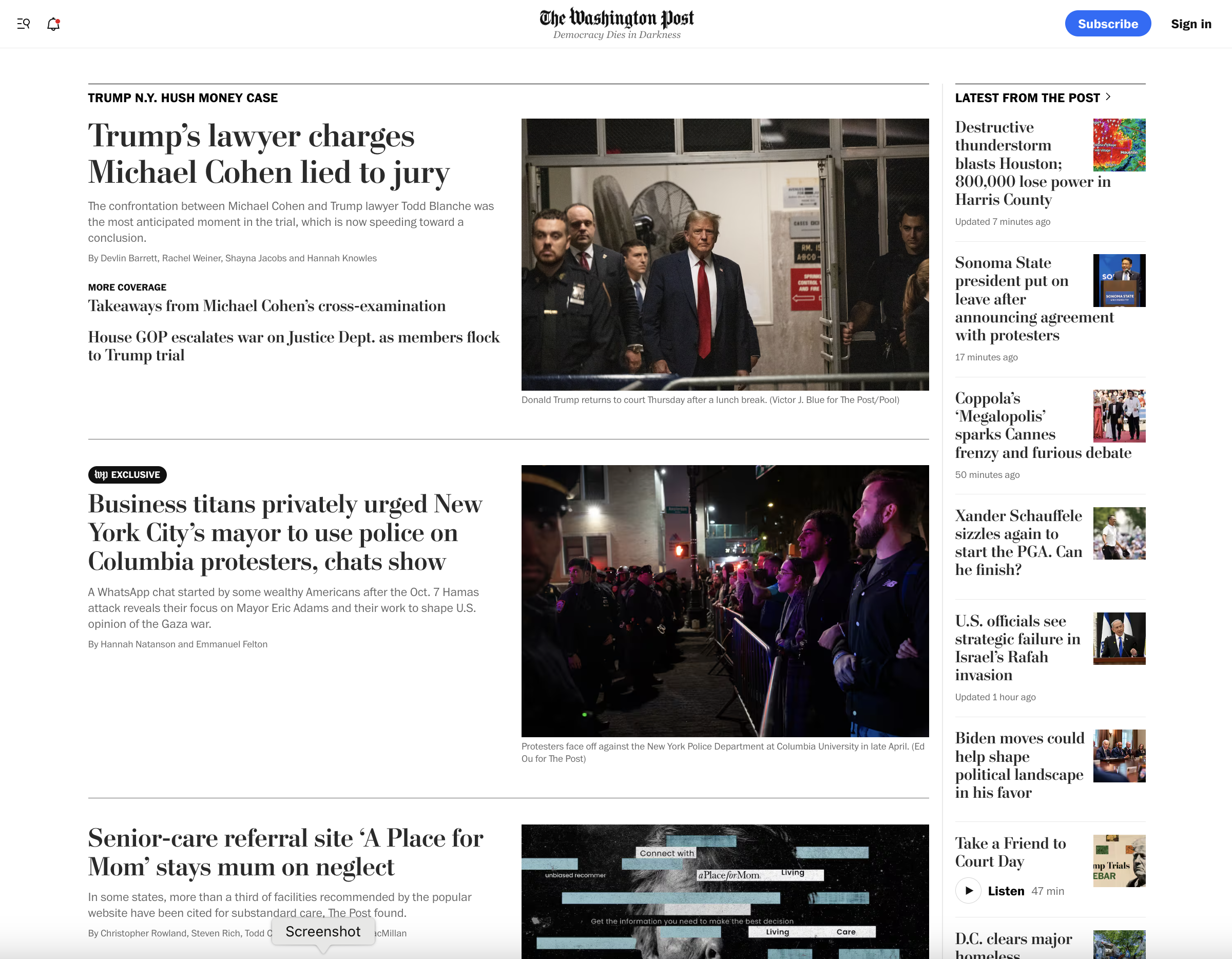Open the notifications bell icon
Image resolution: width=1232 pixels, height=959 pixels.
[53, 24]
